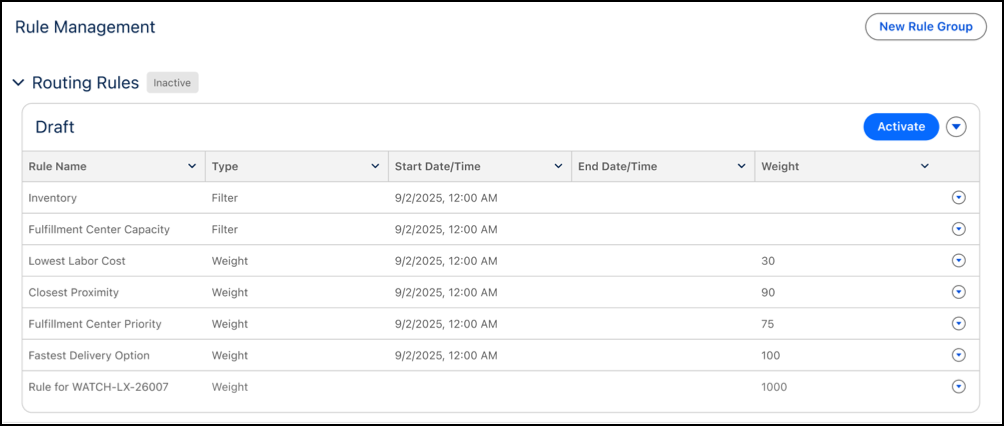Click start date in Fastest Delivery Option row
Image resolution: width=1004 pixels, height=426 pixels.
(446, 355)
